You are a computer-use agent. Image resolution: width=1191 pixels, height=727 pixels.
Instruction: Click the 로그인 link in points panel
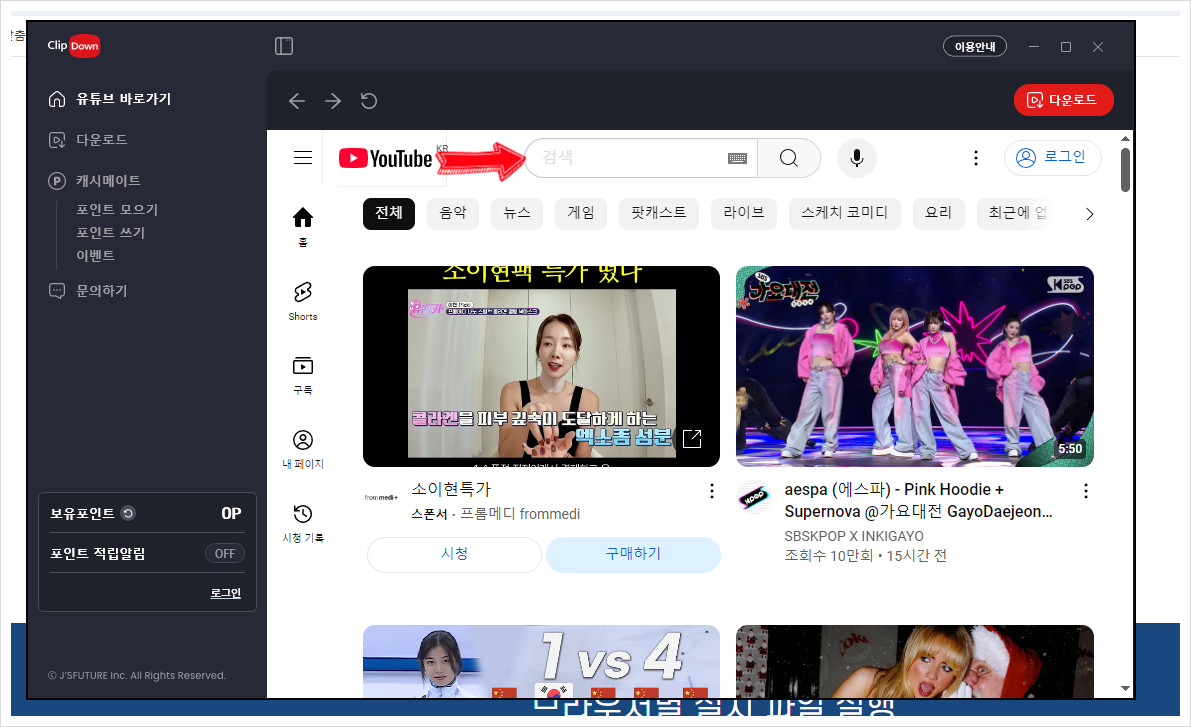point(226,593)
